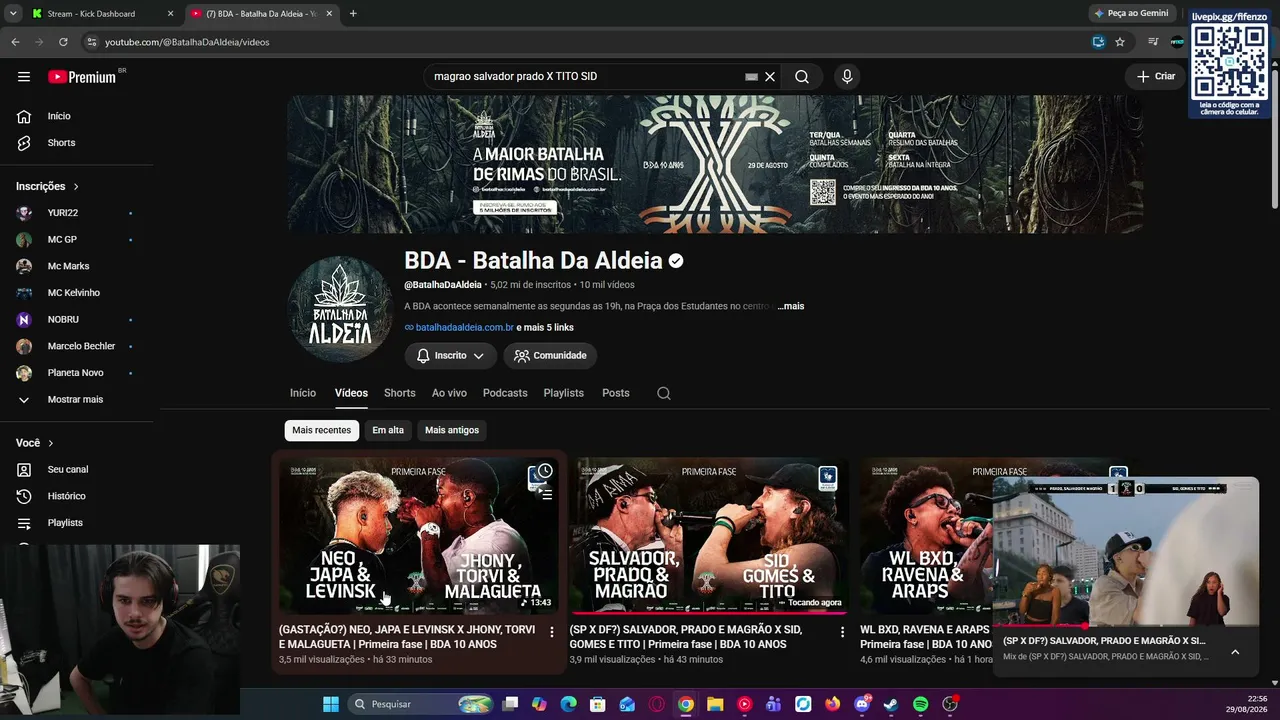Add NEO, JAPA video to Watch Later
The image size is (1280, 720).
pyautogui.click(x=545, y=471)
